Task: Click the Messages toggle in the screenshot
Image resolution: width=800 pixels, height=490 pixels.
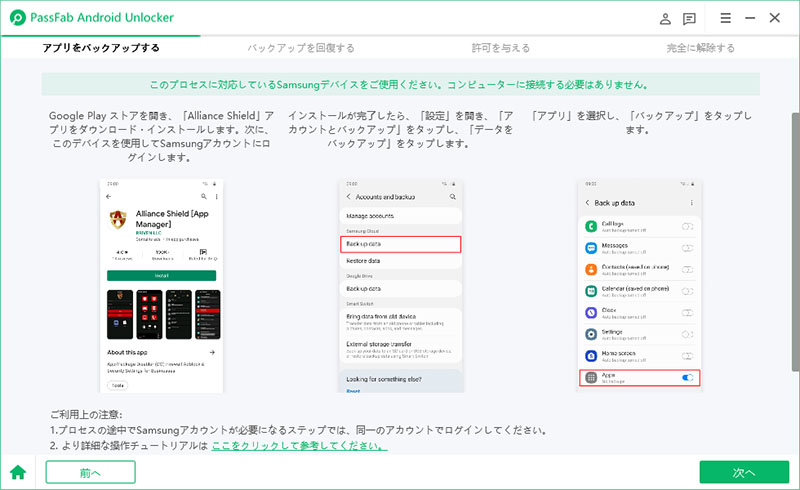Action: [687, 248]
